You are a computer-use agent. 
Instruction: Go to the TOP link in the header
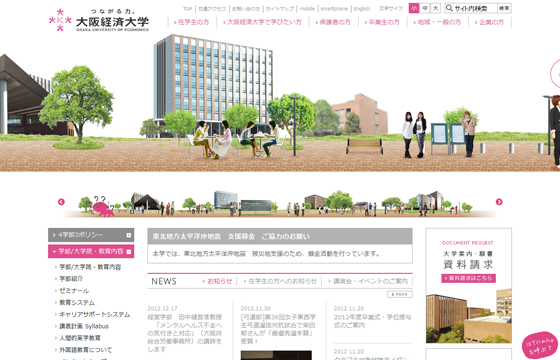coord(188,9)
